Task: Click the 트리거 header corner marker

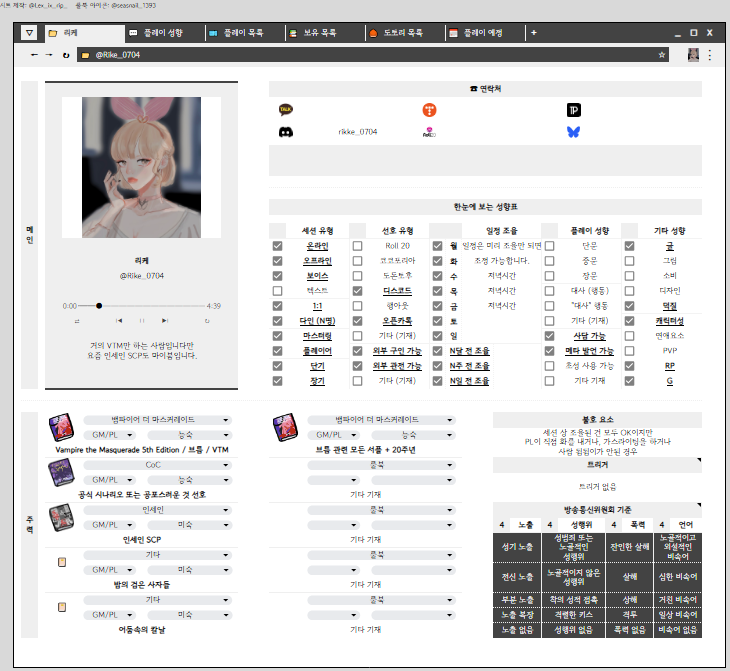Action: pos(699,460)
